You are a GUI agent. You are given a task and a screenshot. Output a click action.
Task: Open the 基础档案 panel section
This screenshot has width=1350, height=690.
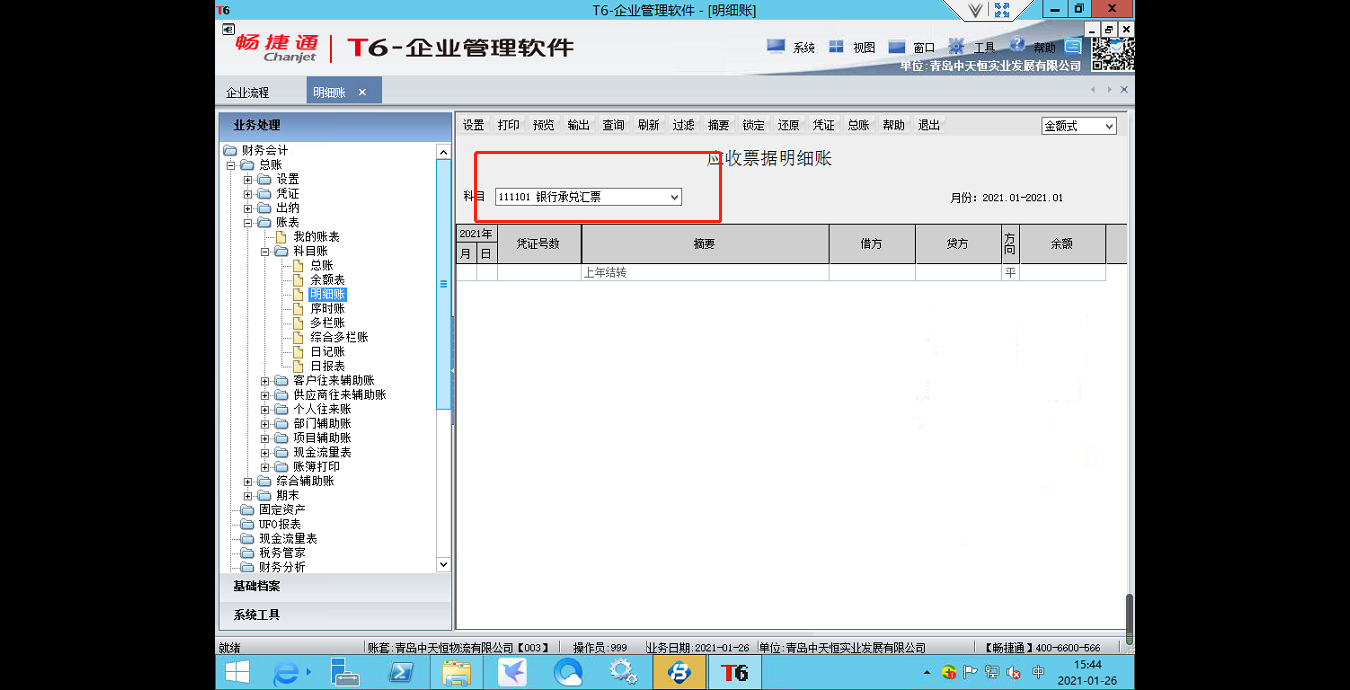coord(335,587)
